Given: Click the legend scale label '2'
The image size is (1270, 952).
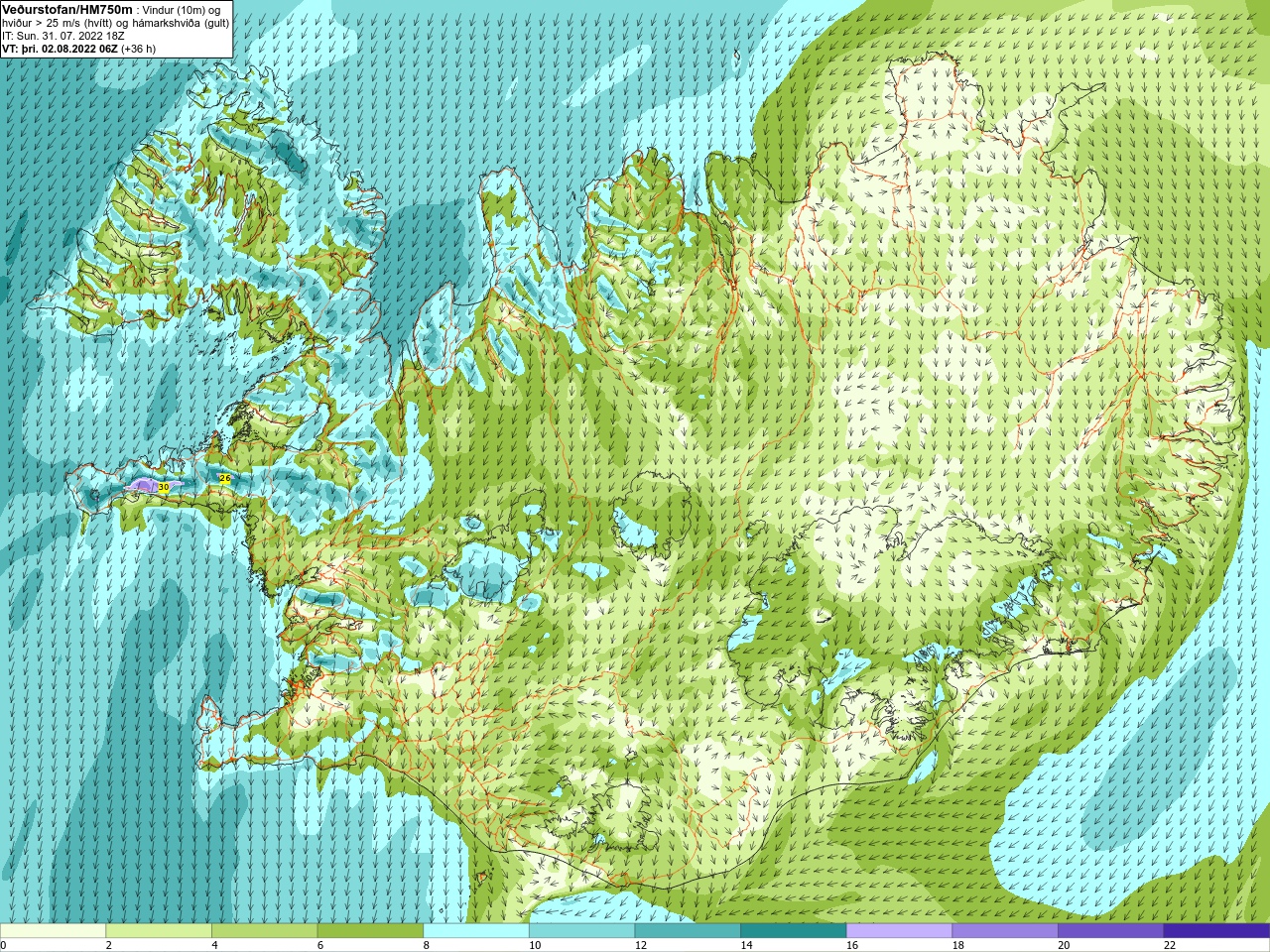Looking at the screenshot, I should pos(109,945).
